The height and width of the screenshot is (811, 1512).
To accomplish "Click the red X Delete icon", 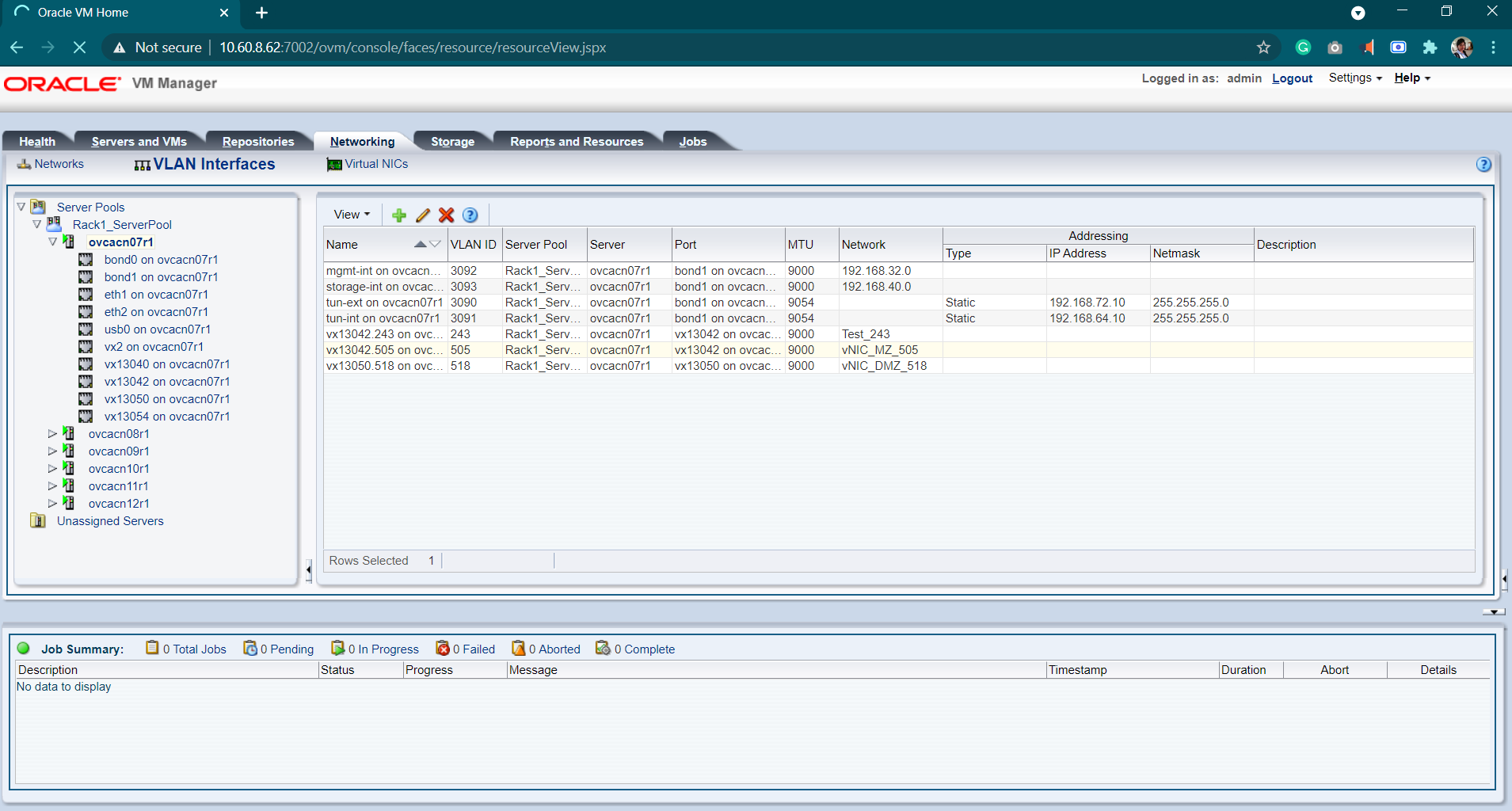I will [446, 215].
